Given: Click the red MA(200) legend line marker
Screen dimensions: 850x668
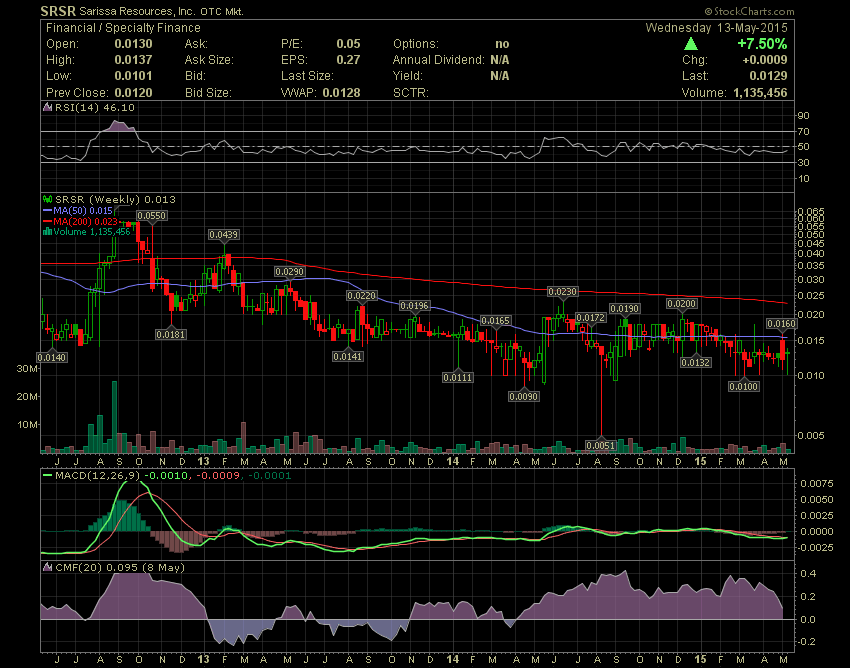Looking at the screenshot, I should (x=48, y=221).
